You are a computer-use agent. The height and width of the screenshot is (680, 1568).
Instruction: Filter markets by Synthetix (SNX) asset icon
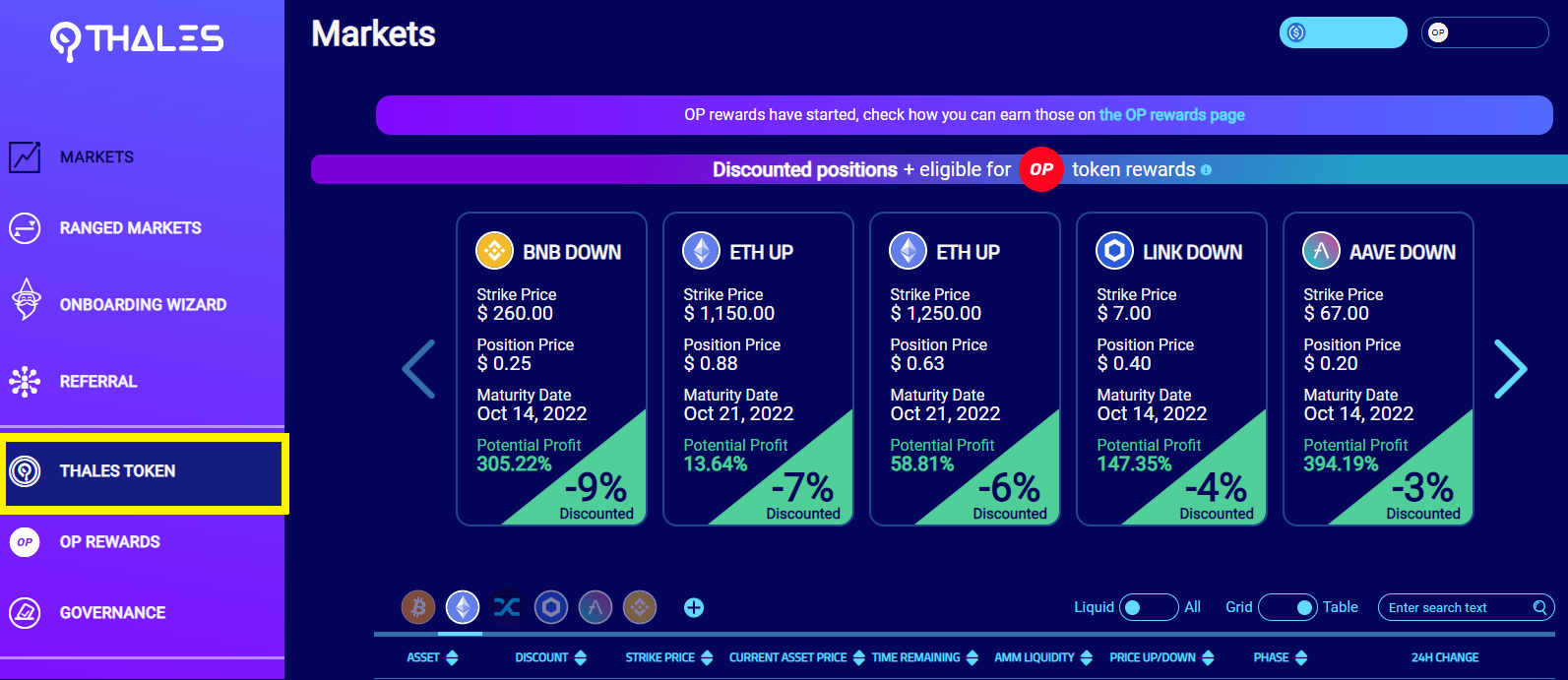point(507,607)
